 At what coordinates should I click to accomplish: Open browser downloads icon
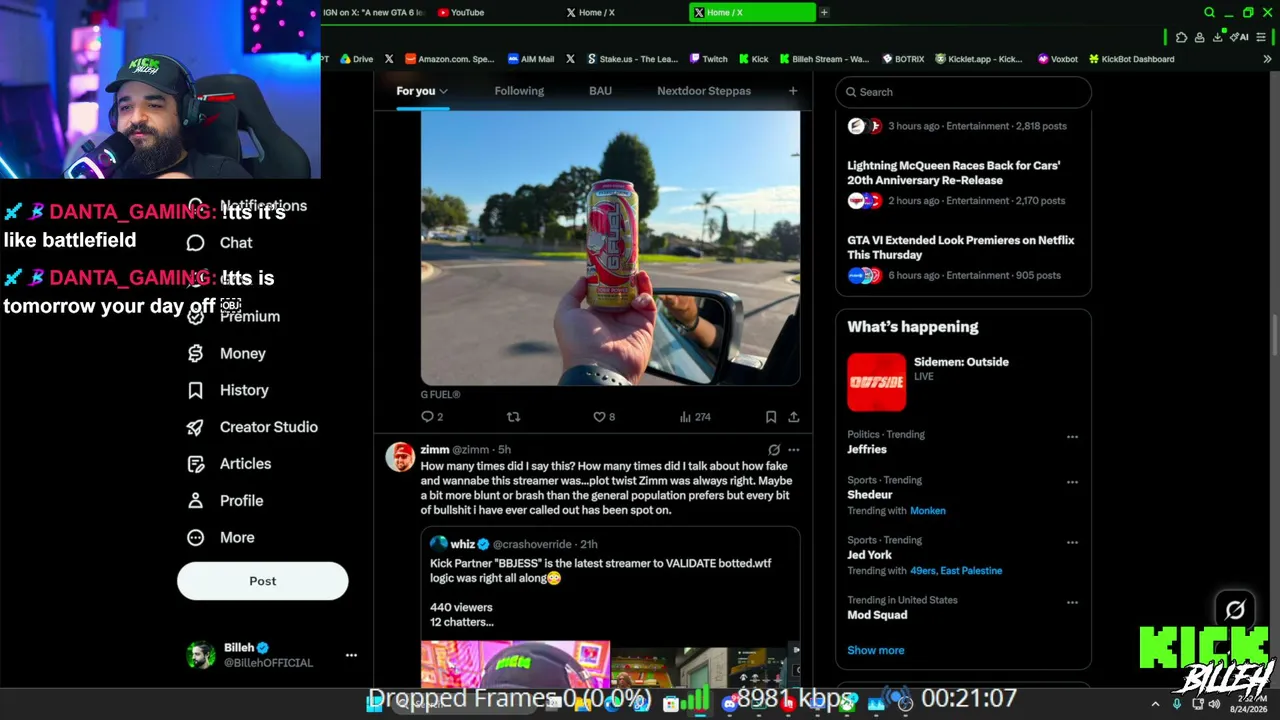(1218, 37)
